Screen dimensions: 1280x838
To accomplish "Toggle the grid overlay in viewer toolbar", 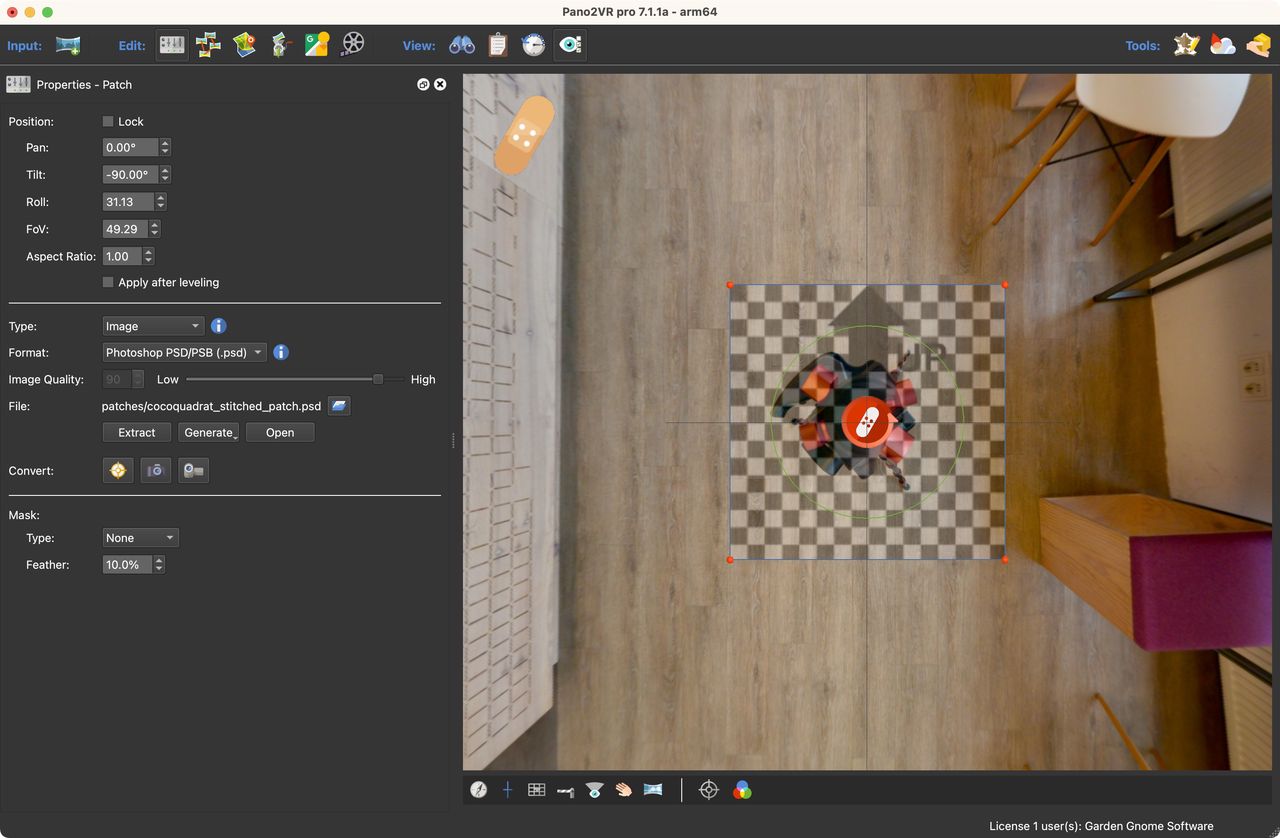I will pos(536,790).
